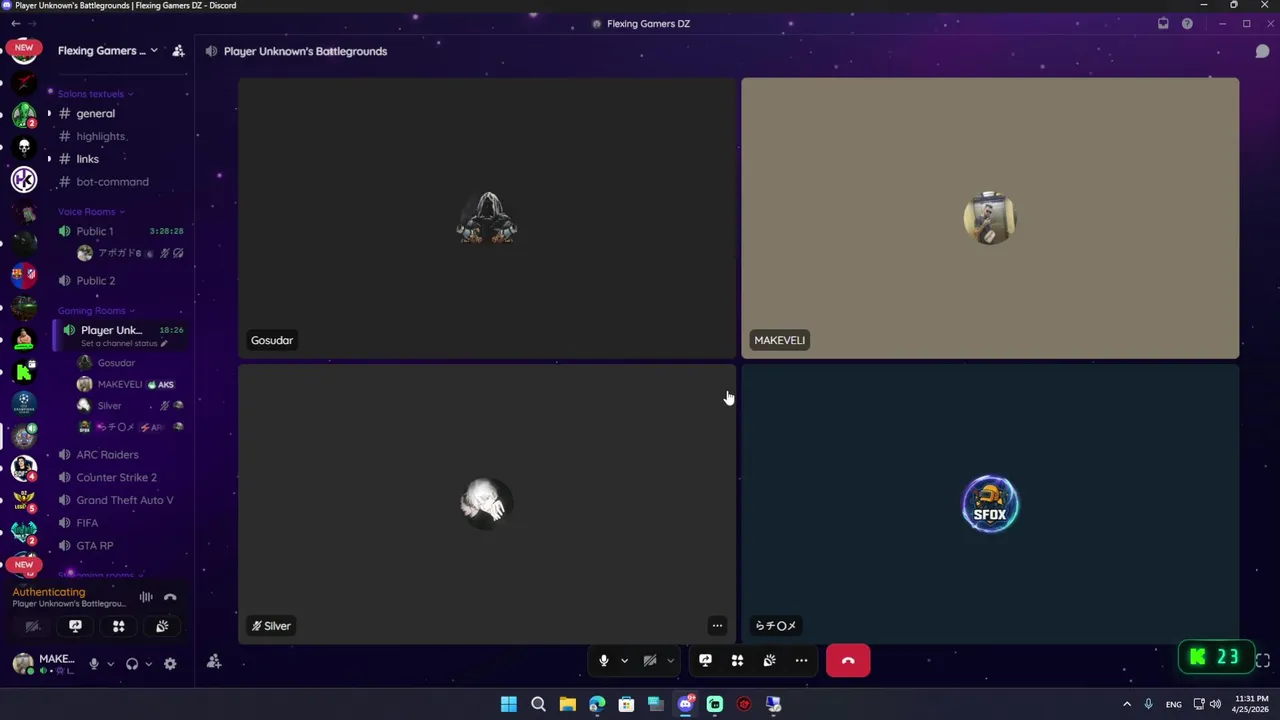Screen dimensions: 1280x720
Task: Select Gosudar video tile
Action: point(487,217)
